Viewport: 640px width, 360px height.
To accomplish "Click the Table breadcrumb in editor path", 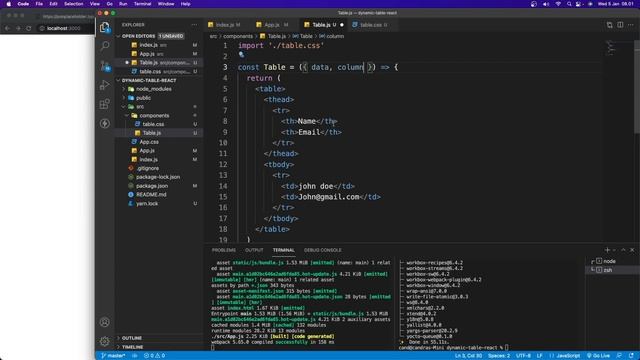I will pos(302,36).
